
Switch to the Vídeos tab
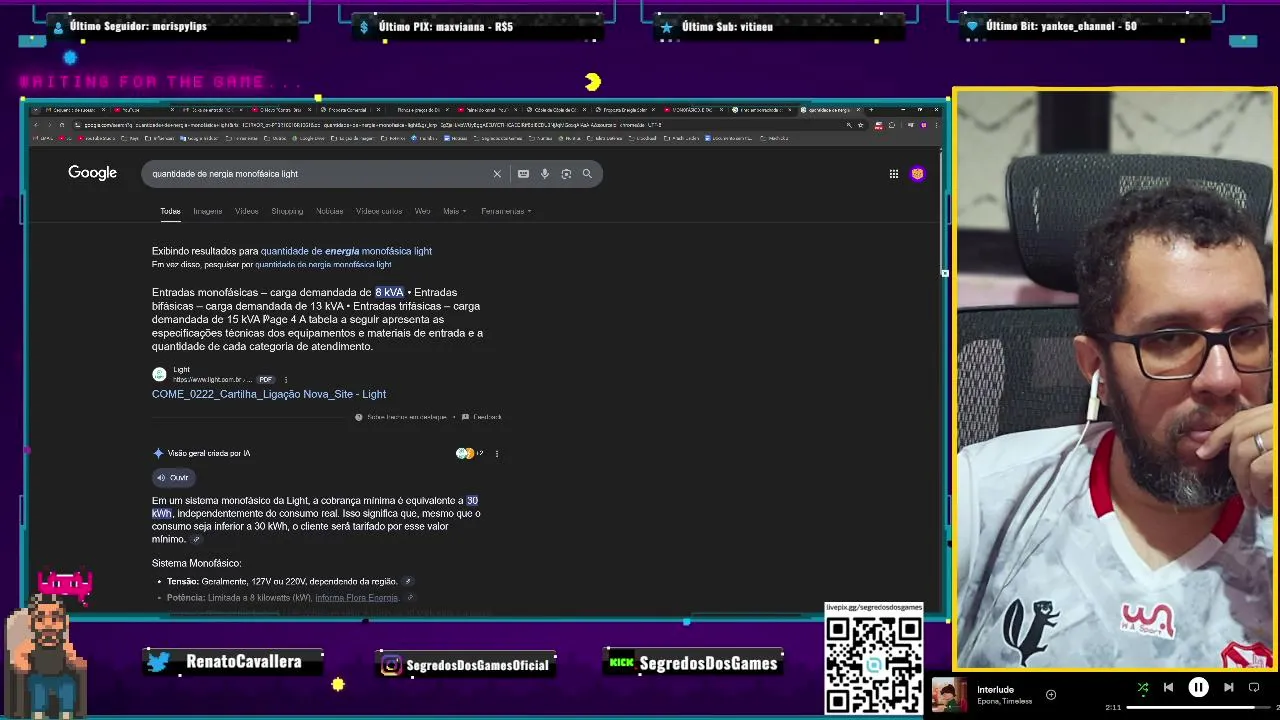click(x=247, y=211)
